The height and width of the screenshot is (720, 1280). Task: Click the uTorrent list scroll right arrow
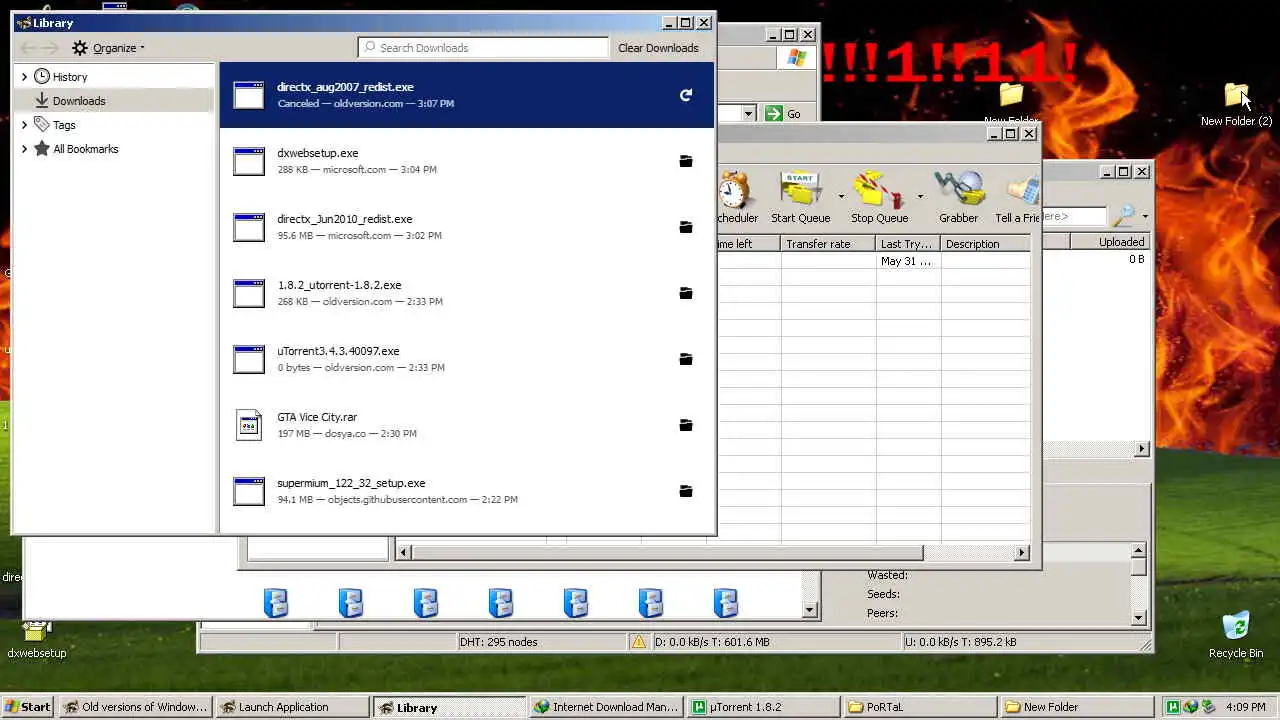1142,449
